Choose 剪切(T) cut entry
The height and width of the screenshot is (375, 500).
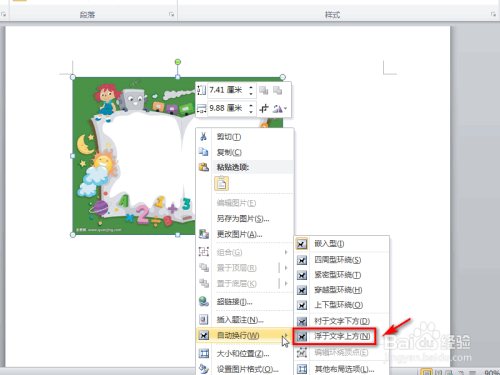pyautogui.click(x=245, y=137)
